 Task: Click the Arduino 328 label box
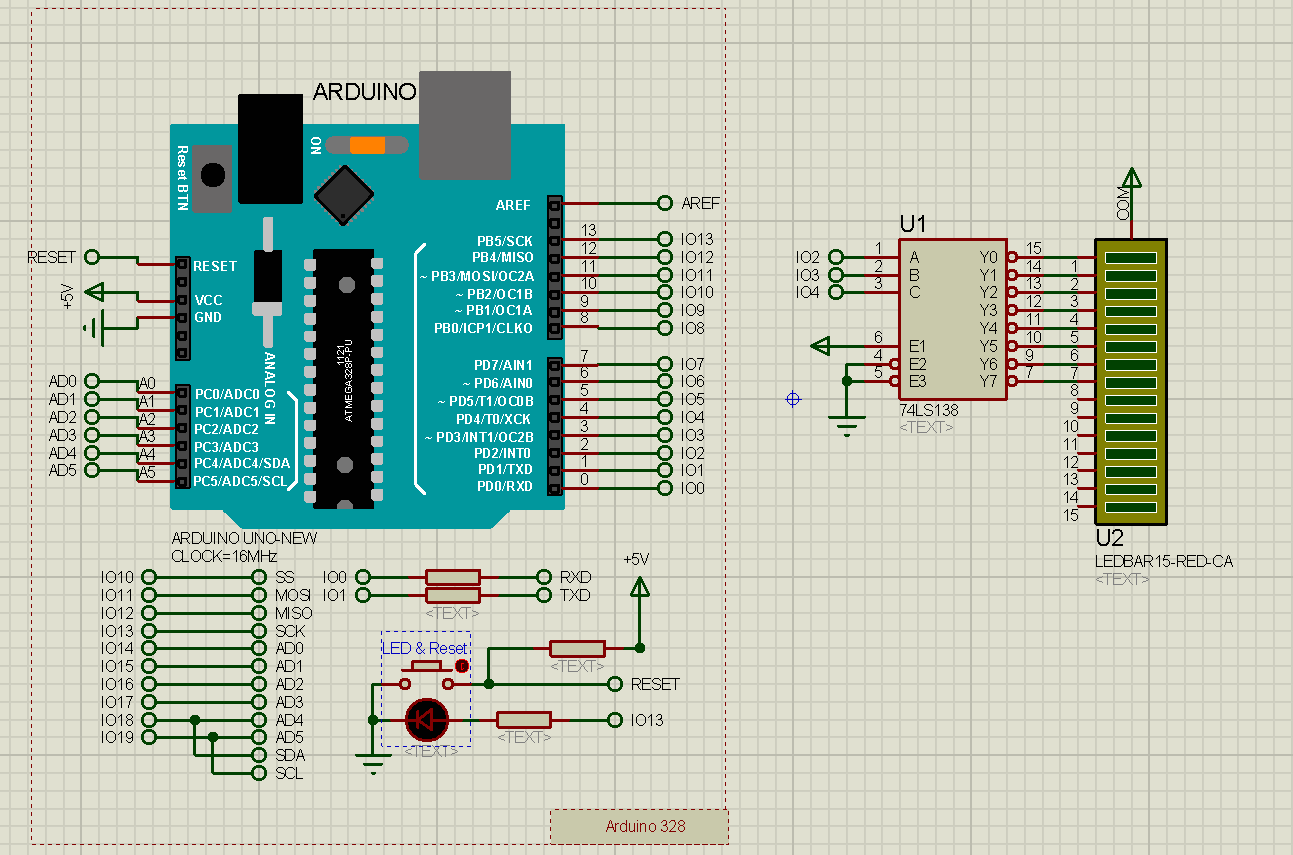click(x=639, y=826)
